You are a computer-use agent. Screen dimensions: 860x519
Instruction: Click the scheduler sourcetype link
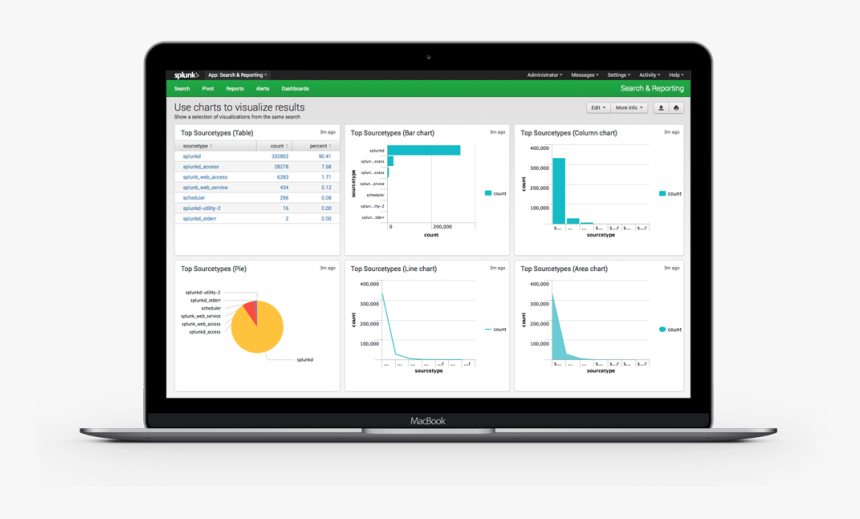point(194,198)
